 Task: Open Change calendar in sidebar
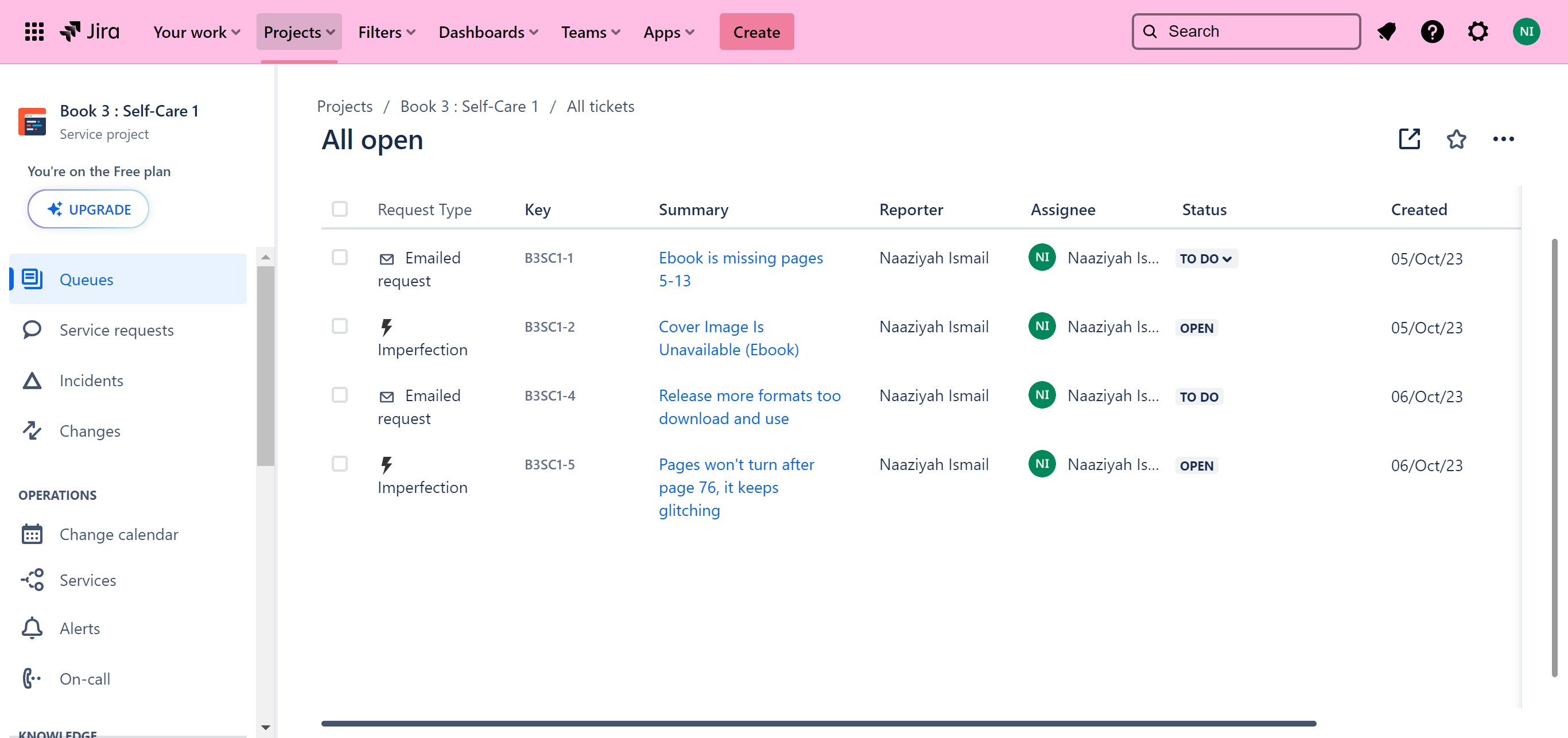(119, 534)
